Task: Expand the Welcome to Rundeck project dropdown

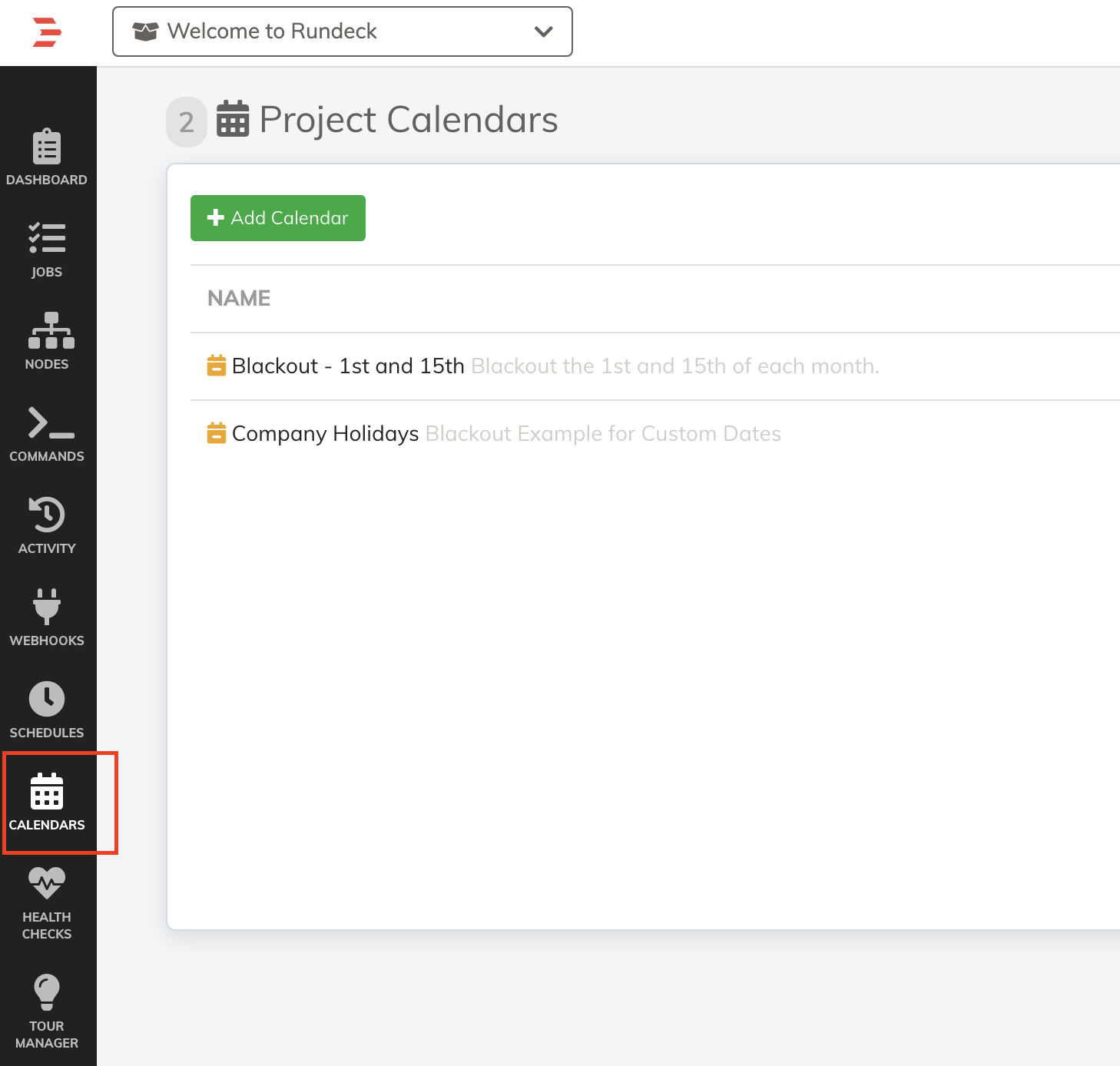Action: (343, 31)
